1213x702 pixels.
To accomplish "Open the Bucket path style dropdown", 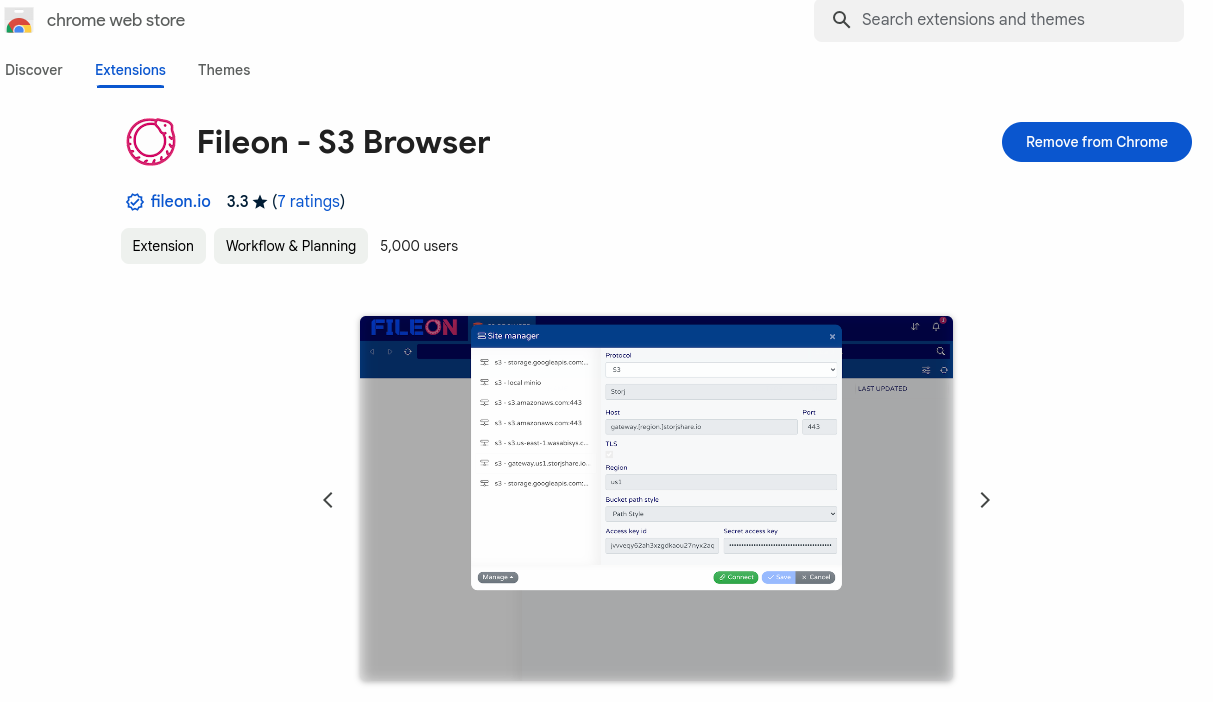I will tap(720, 514).
